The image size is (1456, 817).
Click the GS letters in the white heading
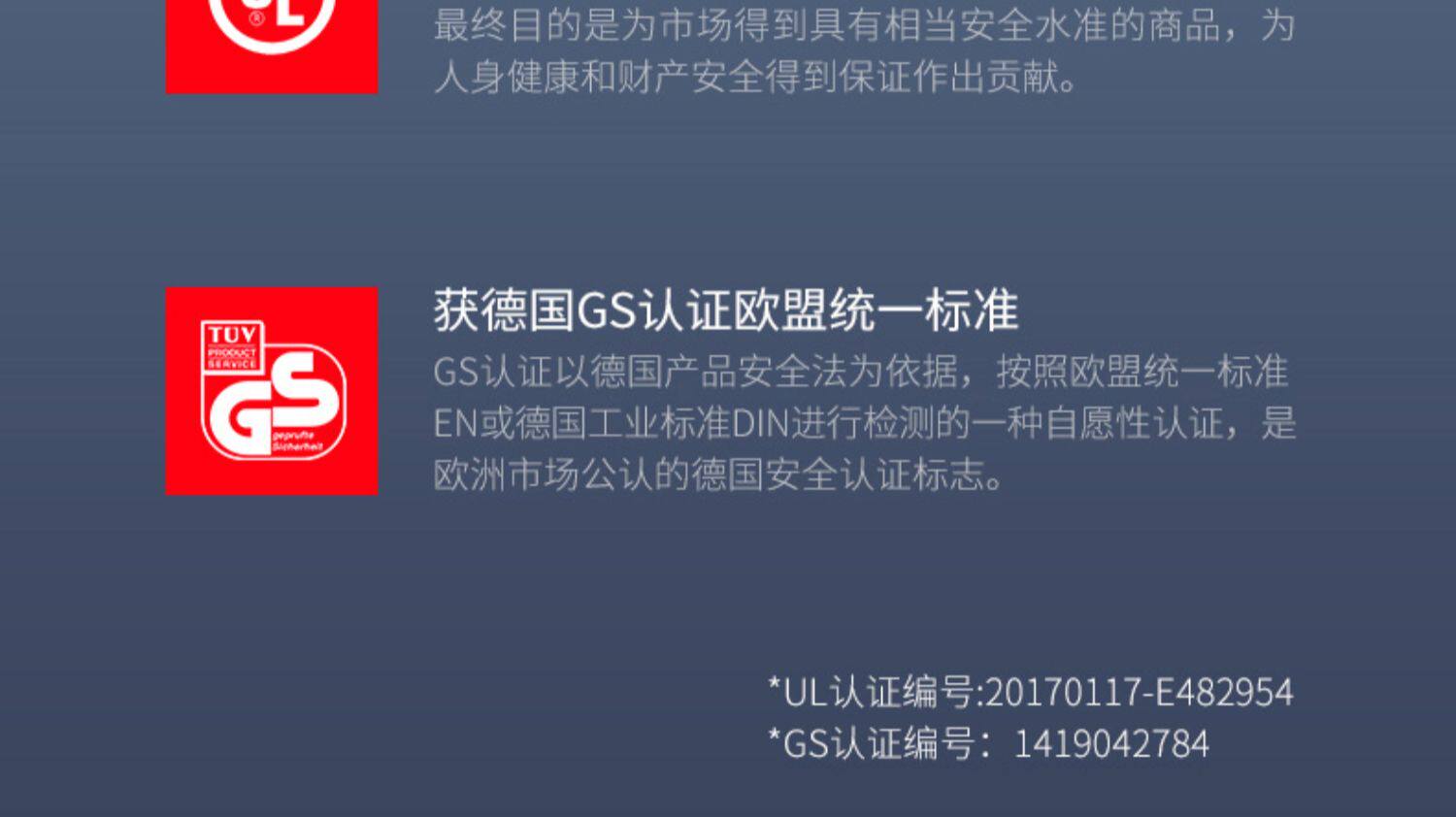click(607, 311)
